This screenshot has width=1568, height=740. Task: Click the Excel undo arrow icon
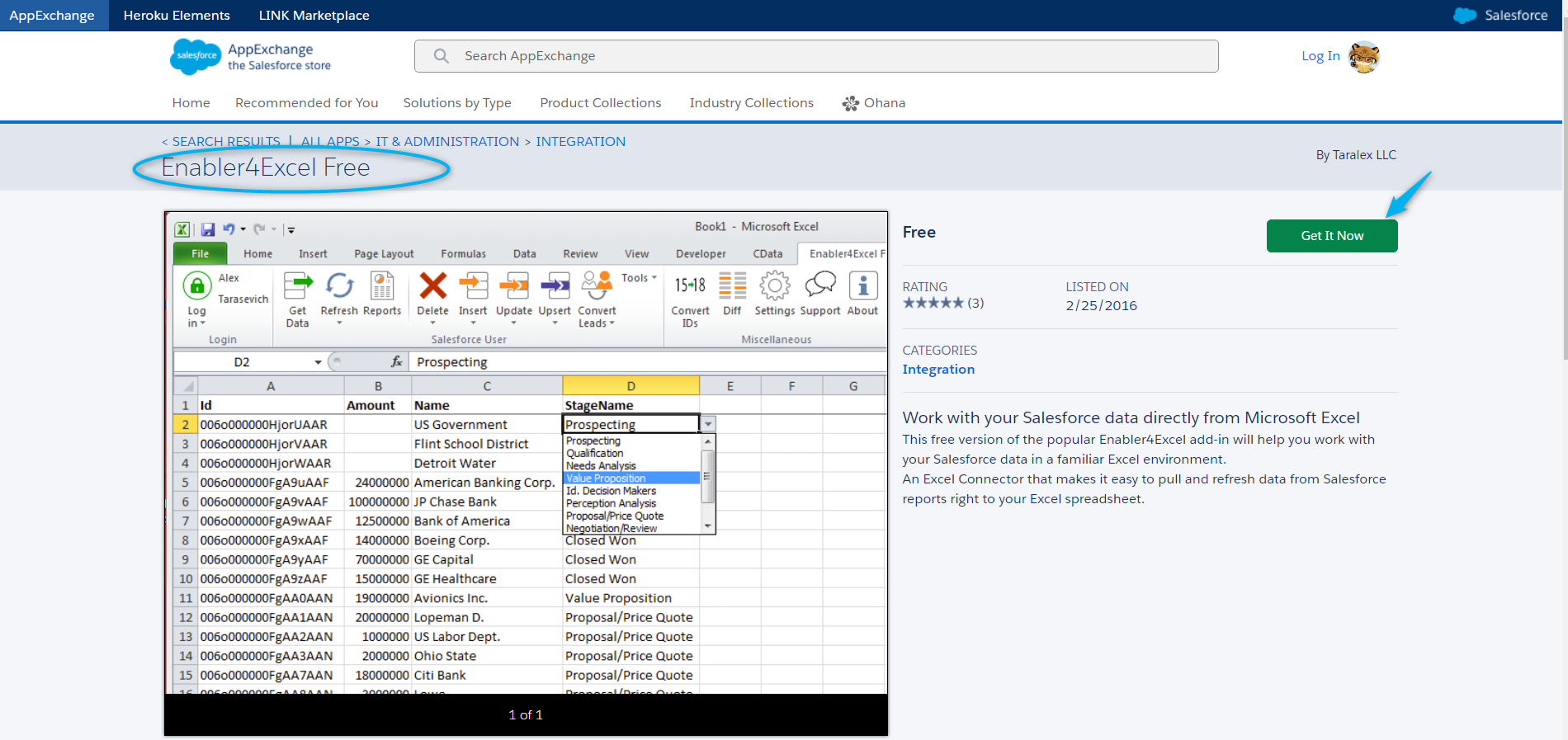tap(229, 229)
